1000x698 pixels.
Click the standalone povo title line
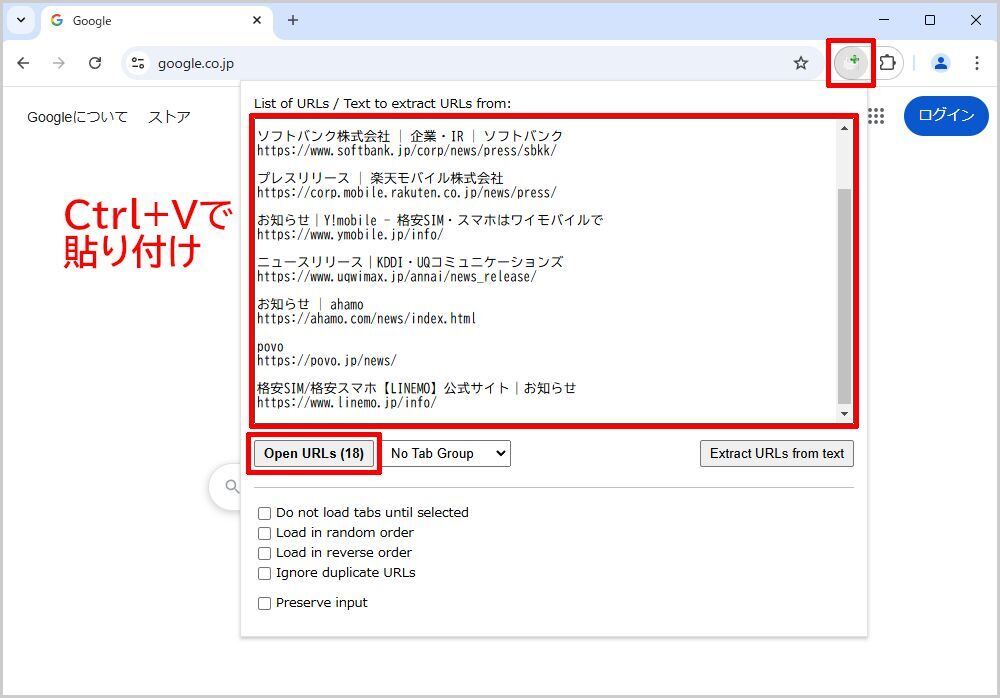[270, 346]
